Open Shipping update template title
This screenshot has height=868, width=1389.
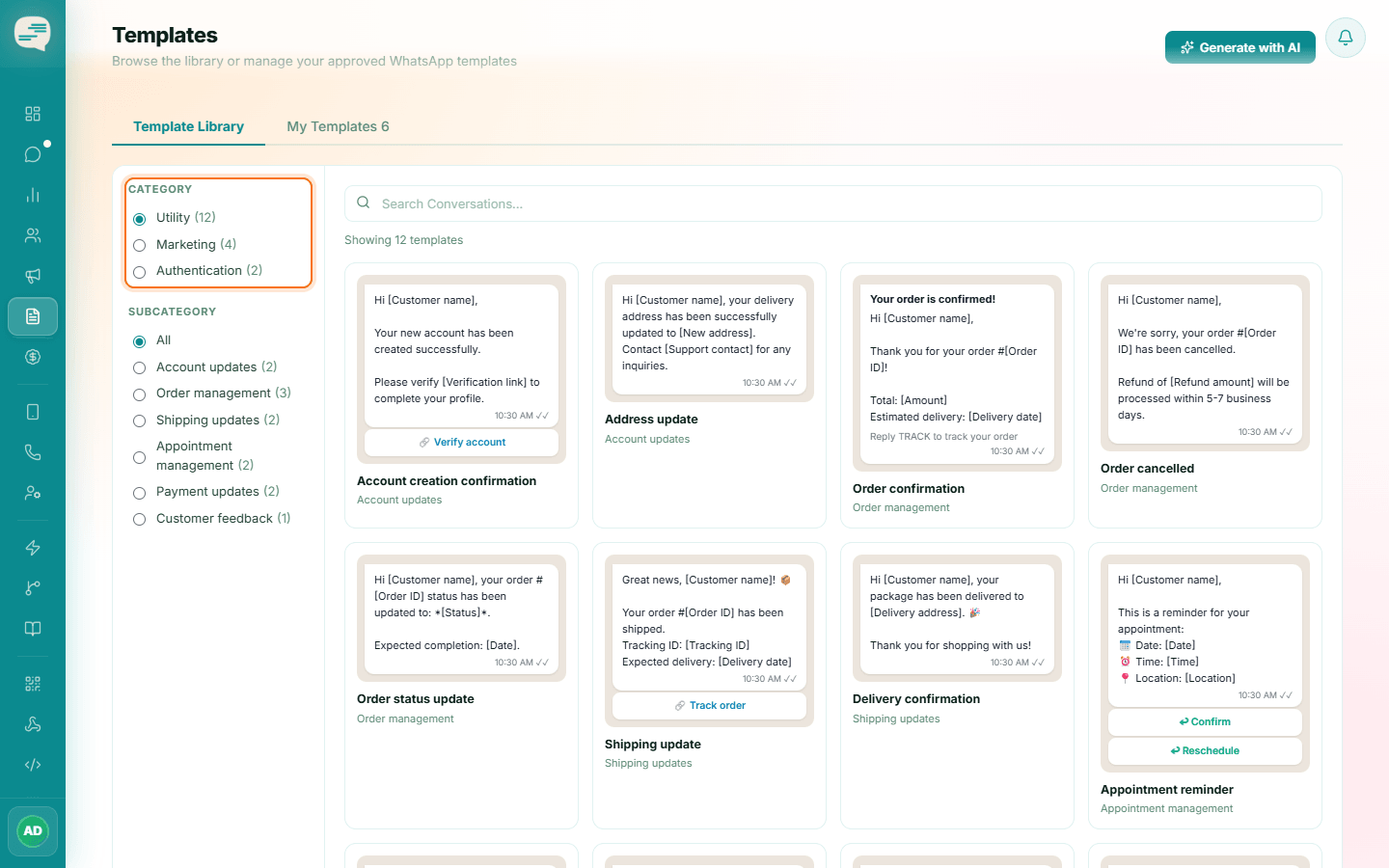click(653, 745)
